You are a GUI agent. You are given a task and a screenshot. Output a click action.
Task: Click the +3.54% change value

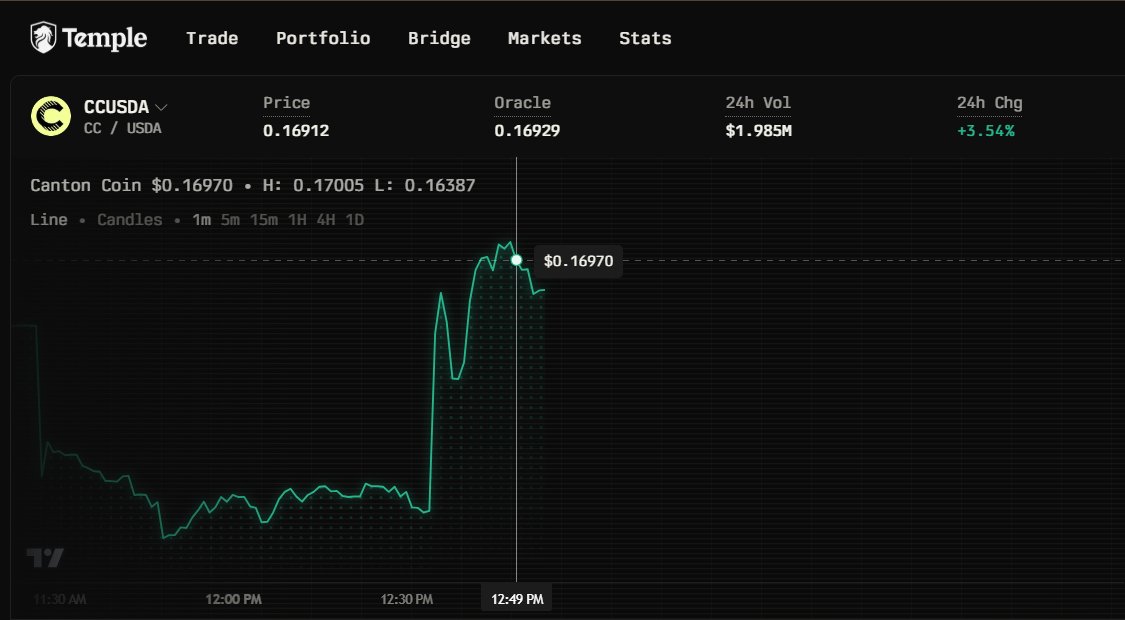pos(985,131)
